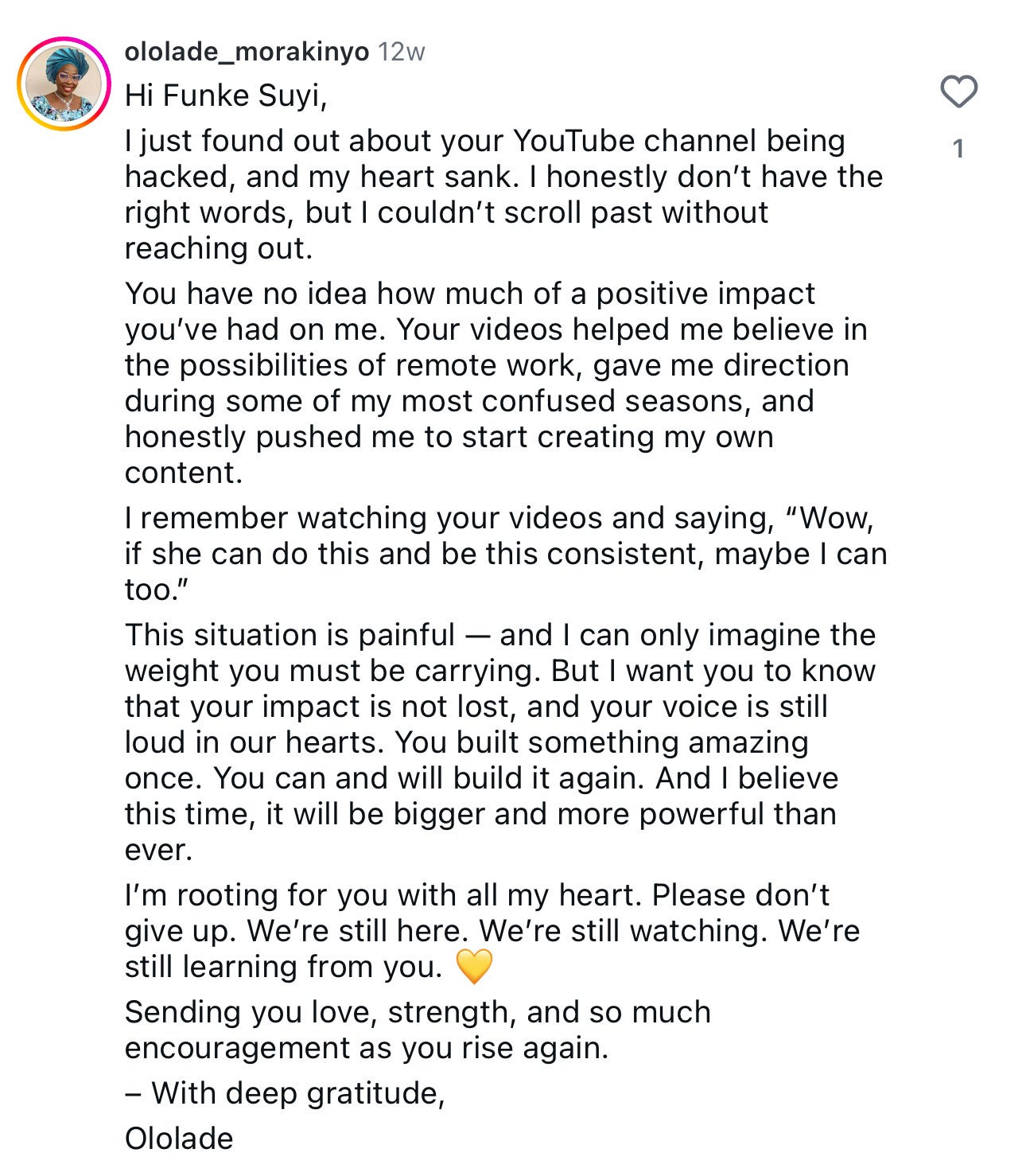Open the ololade_morakinyo username link
The image size is (1026, 1176).
[x=247, y=52]
